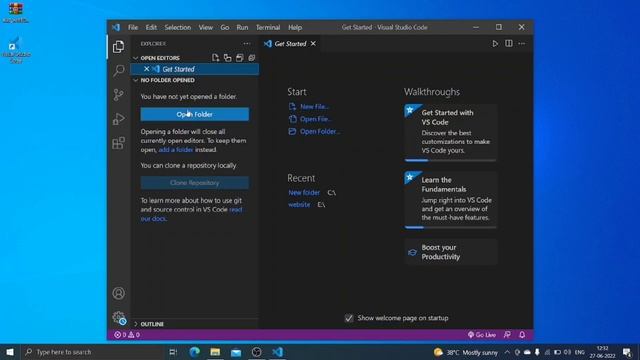The image size is (640, 360).
Task: Open recent New folder entry
Action: pyautogui.click(x=304, y=193)
